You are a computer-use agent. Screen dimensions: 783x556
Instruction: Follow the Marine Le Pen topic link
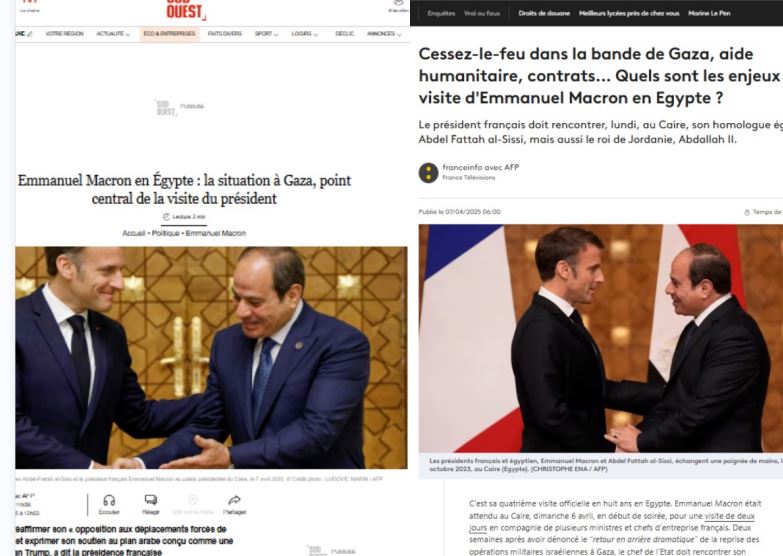(709, 13)
